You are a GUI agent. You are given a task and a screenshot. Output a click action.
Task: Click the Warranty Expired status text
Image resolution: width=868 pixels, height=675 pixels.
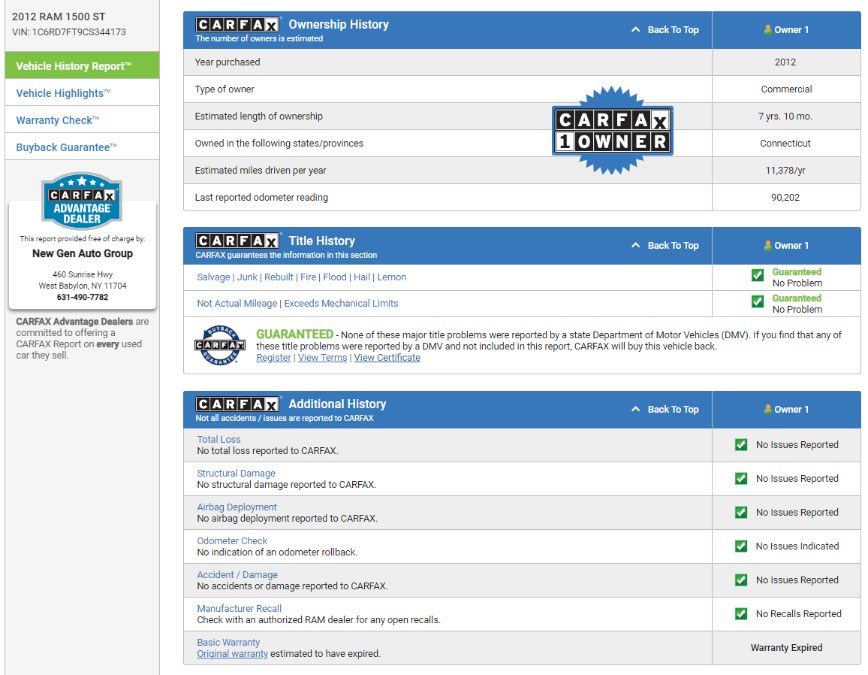pos(786,647)
